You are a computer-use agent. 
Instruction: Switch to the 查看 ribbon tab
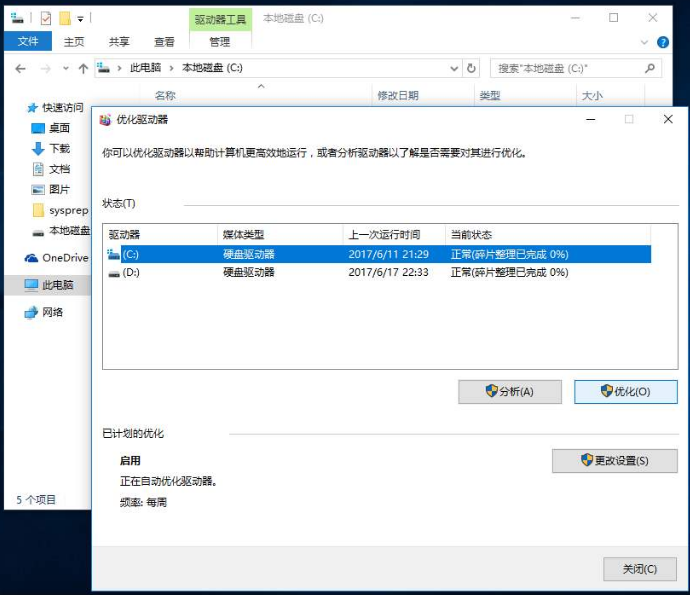pos(164,42)
